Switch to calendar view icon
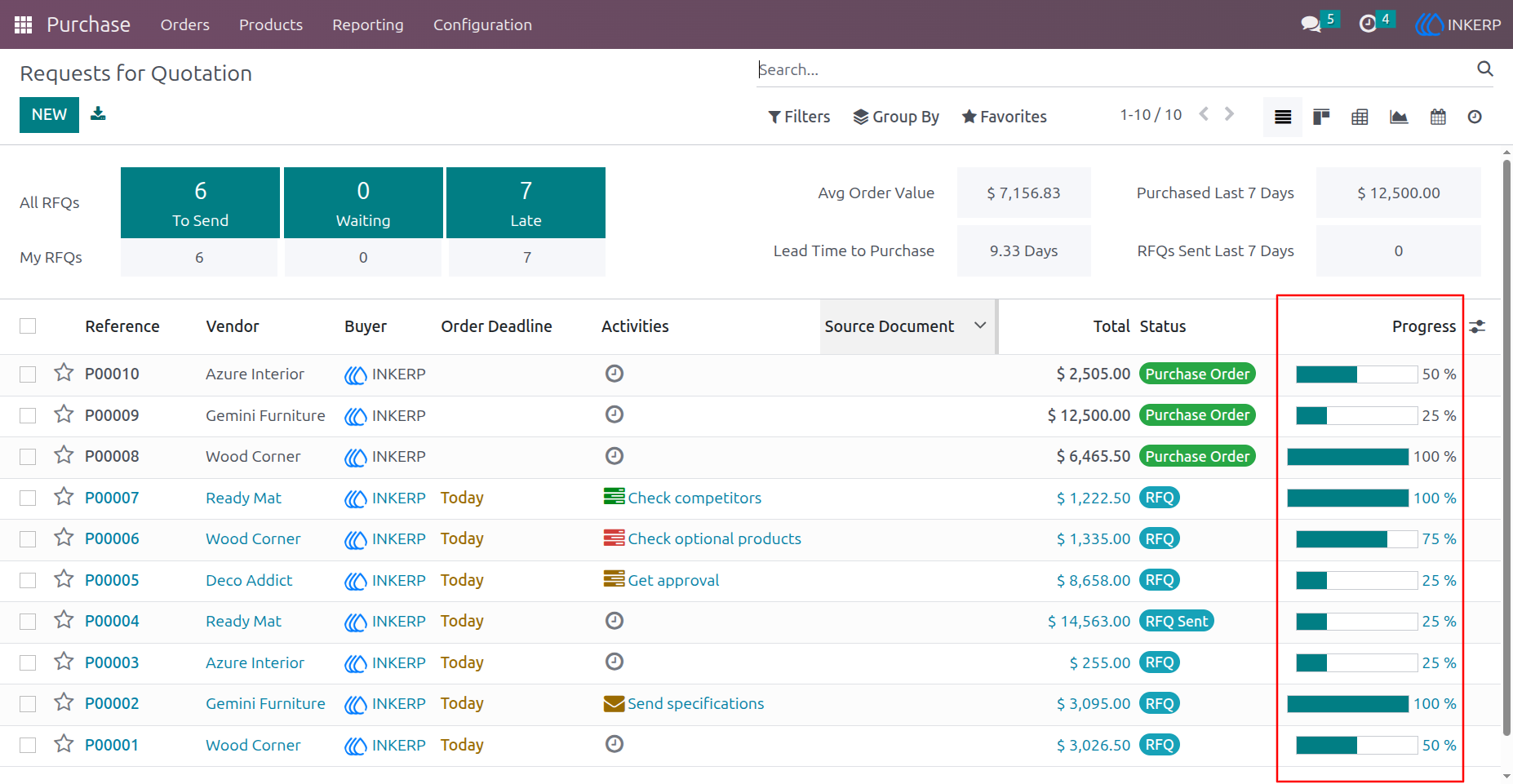The image size is (1513, 784). pyautogui.click(x=1438, y=117)
